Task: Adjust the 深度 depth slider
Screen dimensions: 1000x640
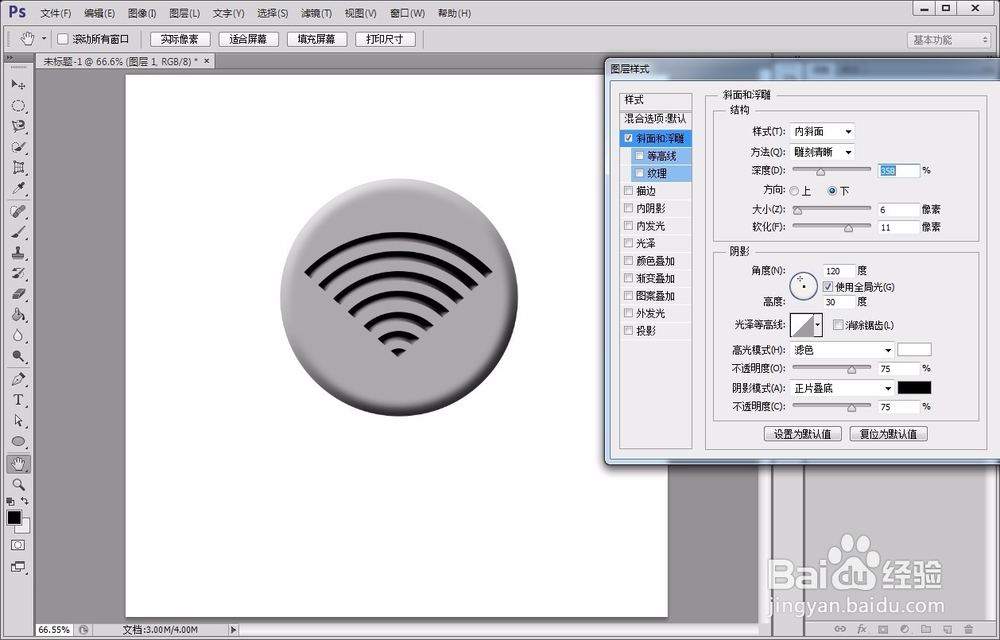Action: [821, 171]
